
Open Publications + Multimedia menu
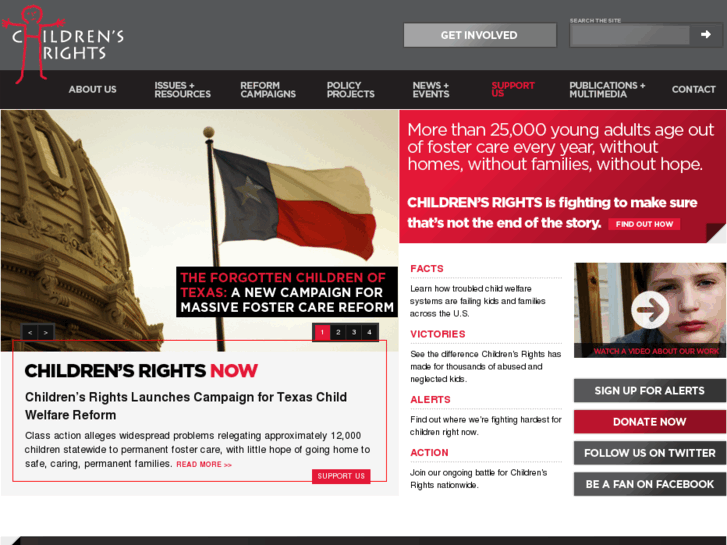607,90
